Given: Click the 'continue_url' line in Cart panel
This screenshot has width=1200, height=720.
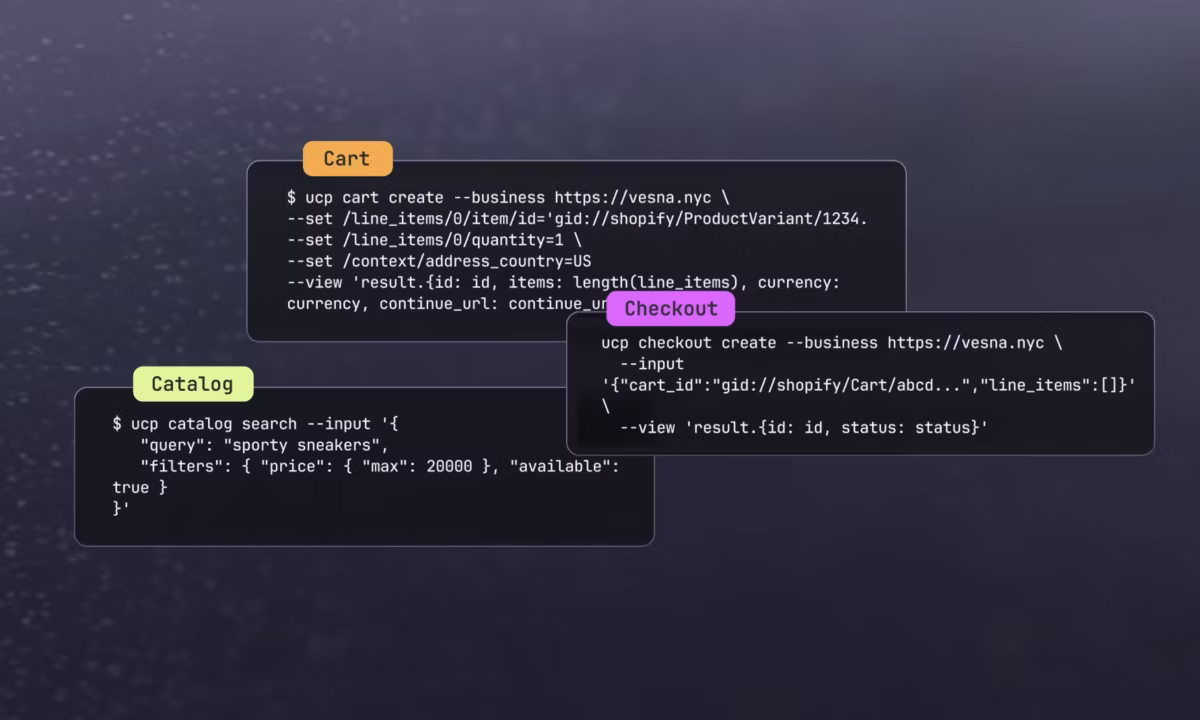Looking at the screenshot, I should tap(448, 304).
